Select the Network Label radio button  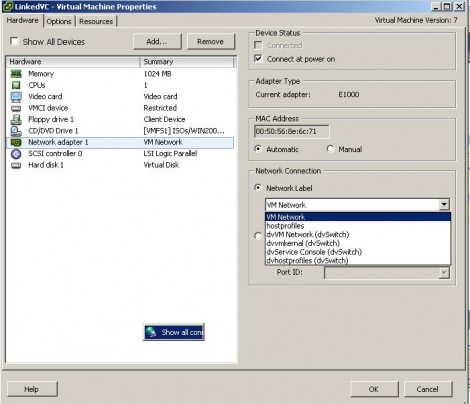[258, 188]
